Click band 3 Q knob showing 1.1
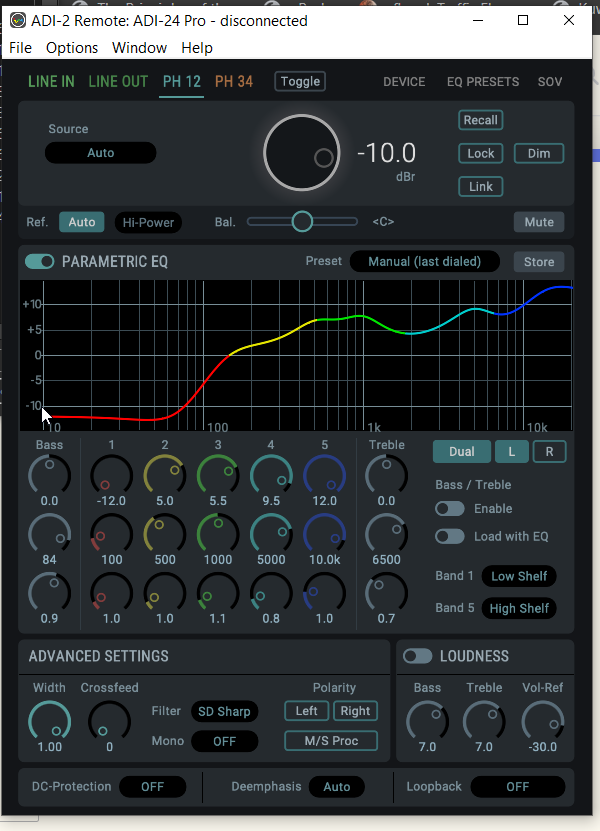The width and height of the screenshot is (600, 831). click(218, 593)
